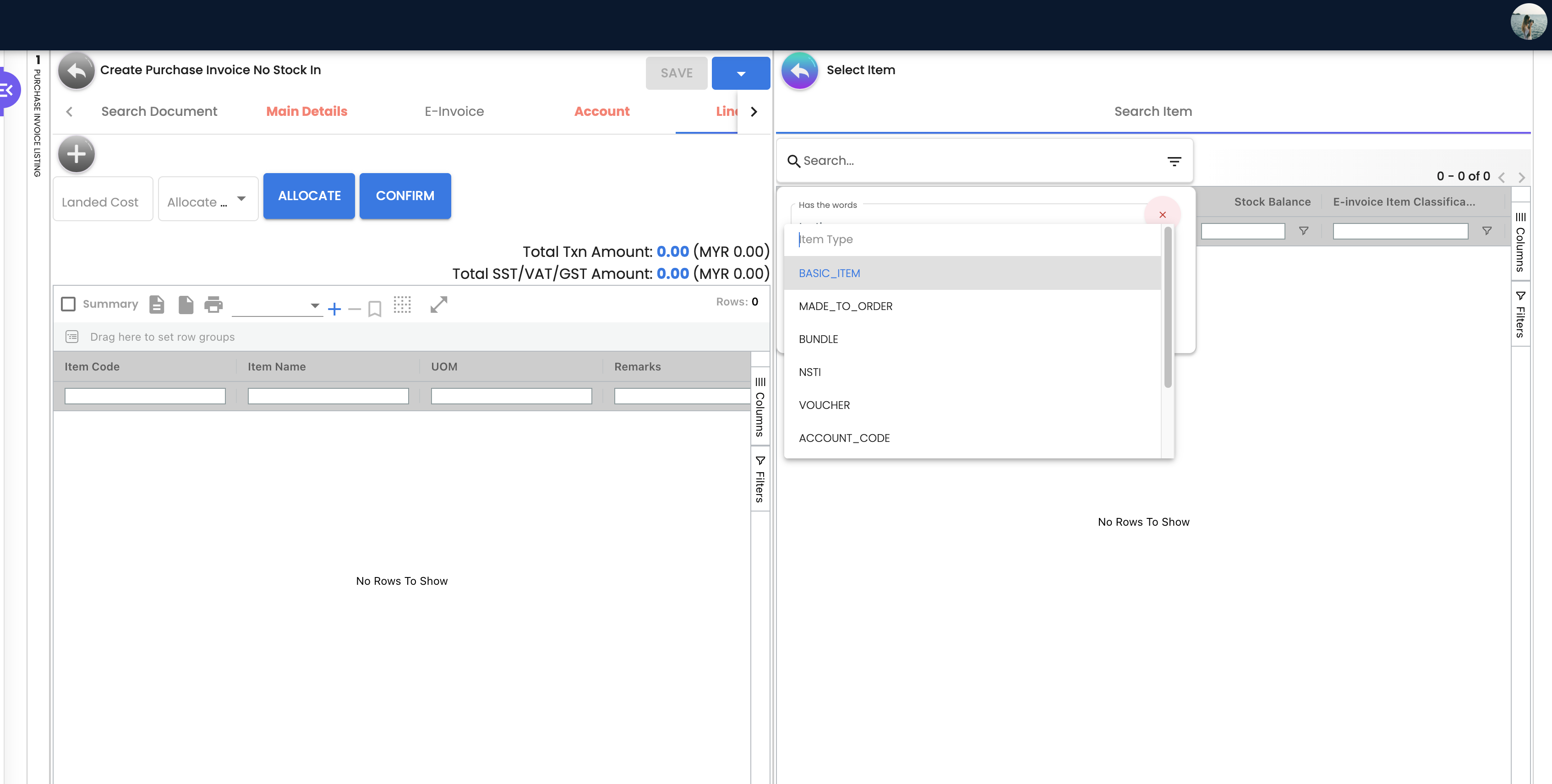Open Columns side panel in line items grid
The width and height of the screenshot is (1552, 784).
point(760,407)
